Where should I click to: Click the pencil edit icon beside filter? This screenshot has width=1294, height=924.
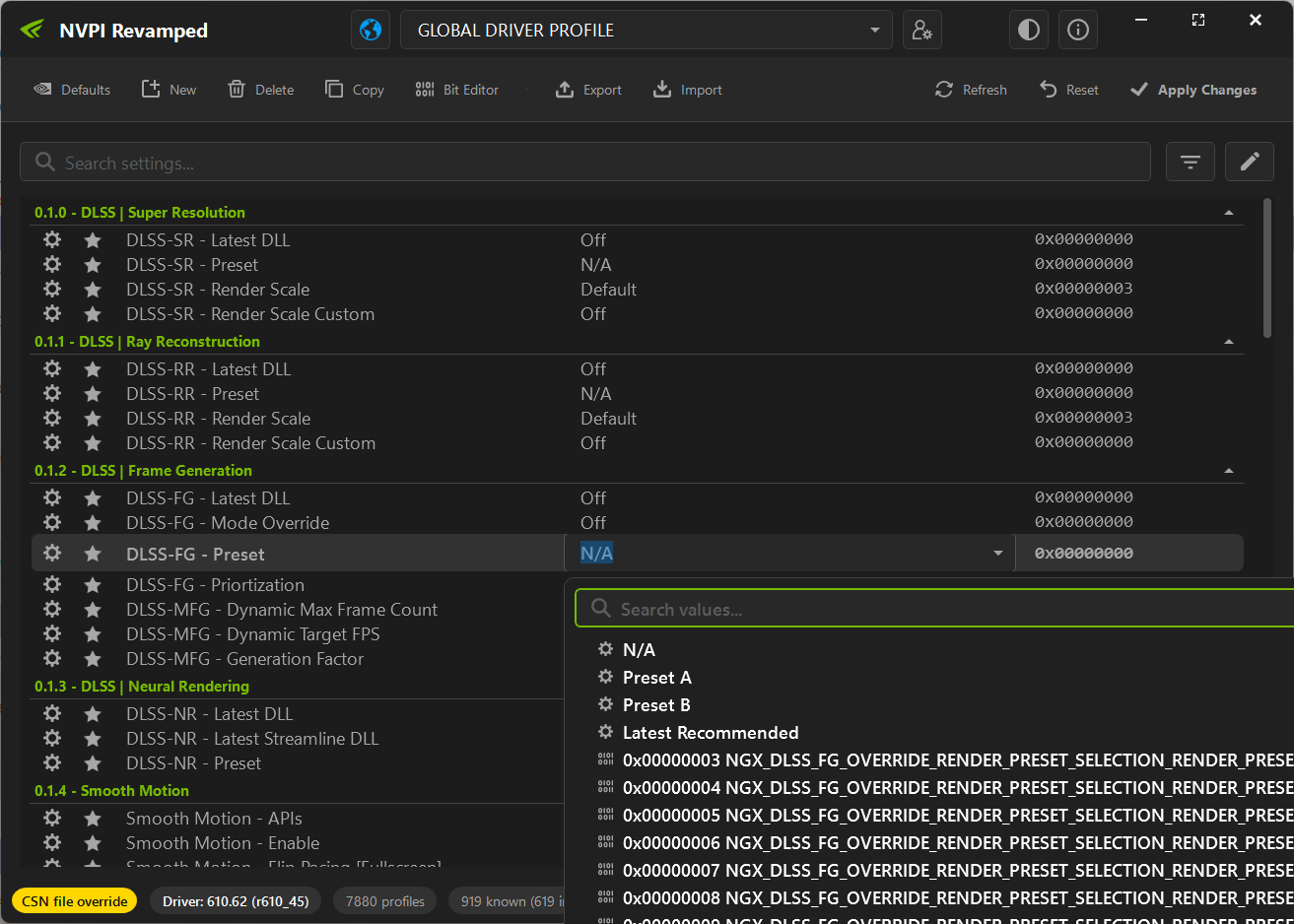point(1250,162)
